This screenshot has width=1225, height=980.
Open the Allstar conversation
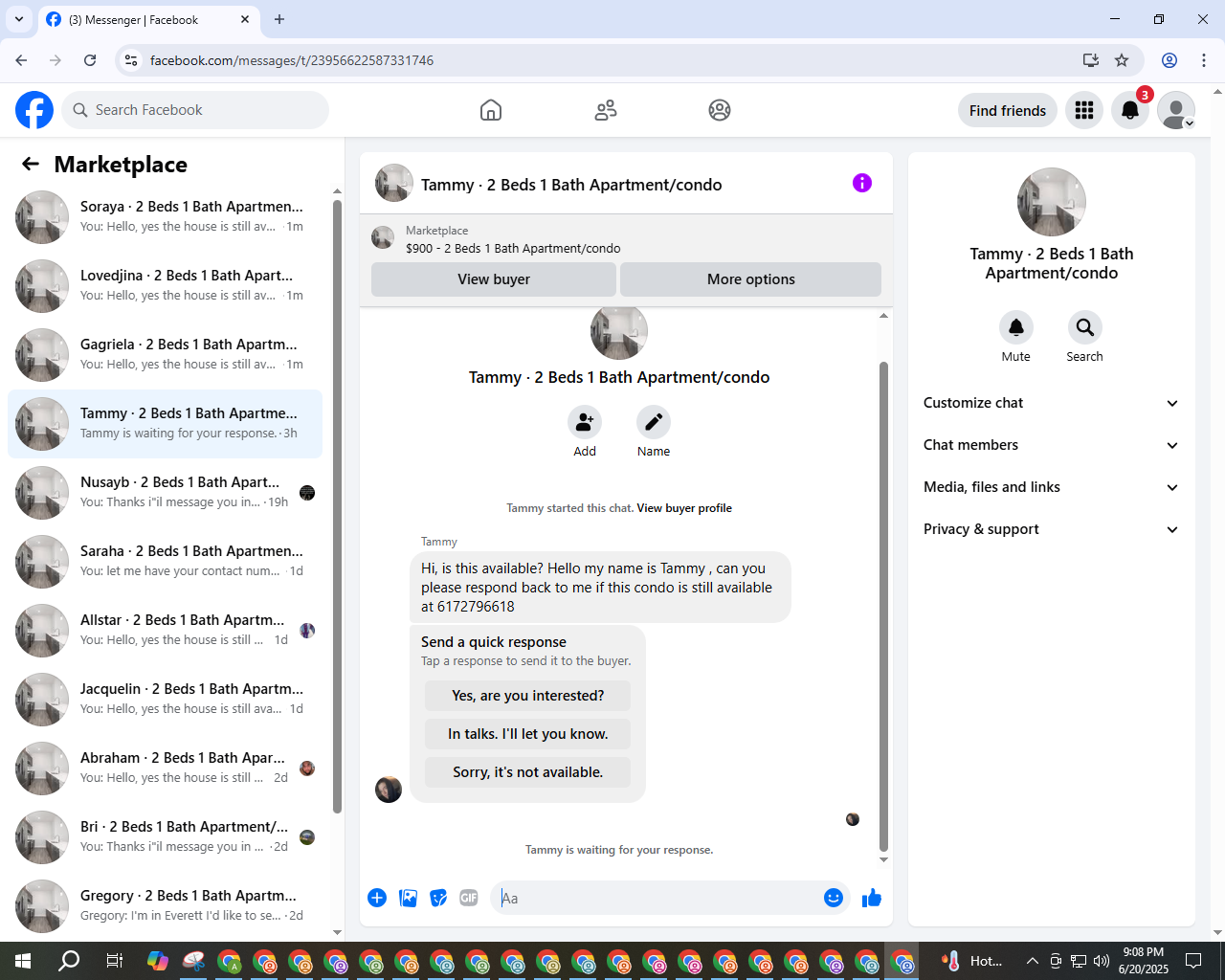(x=166, y=631)
